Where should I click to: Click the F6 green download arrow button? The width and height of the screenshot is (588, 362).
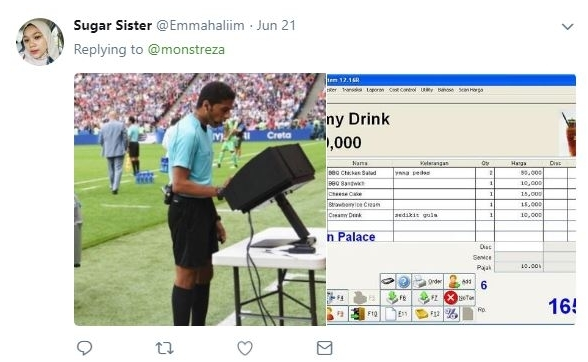point(396,298)
